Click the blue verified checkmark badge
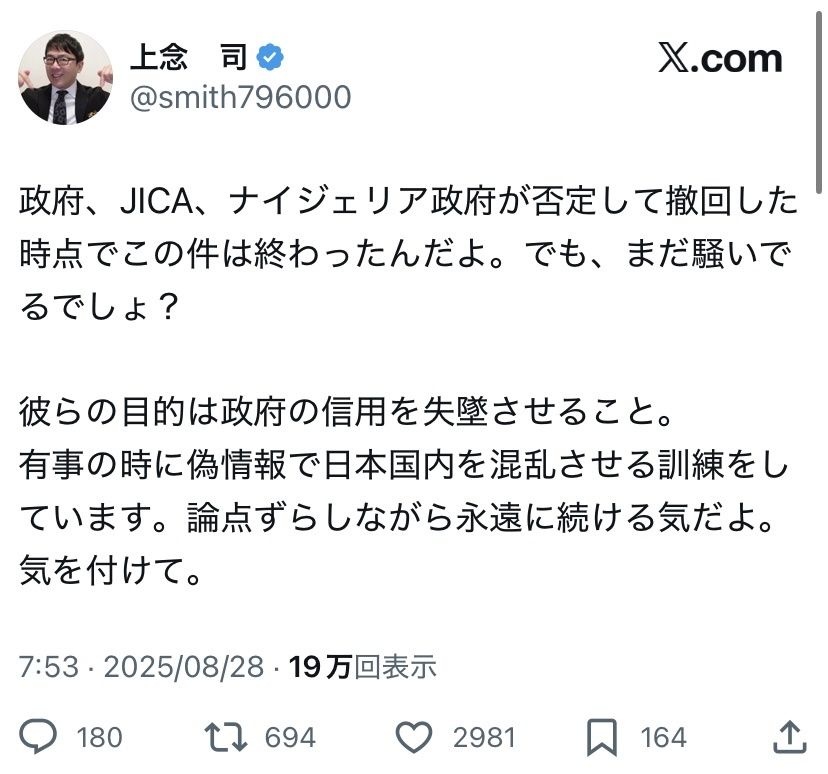The image size is (828, 774). click(269, 59)
